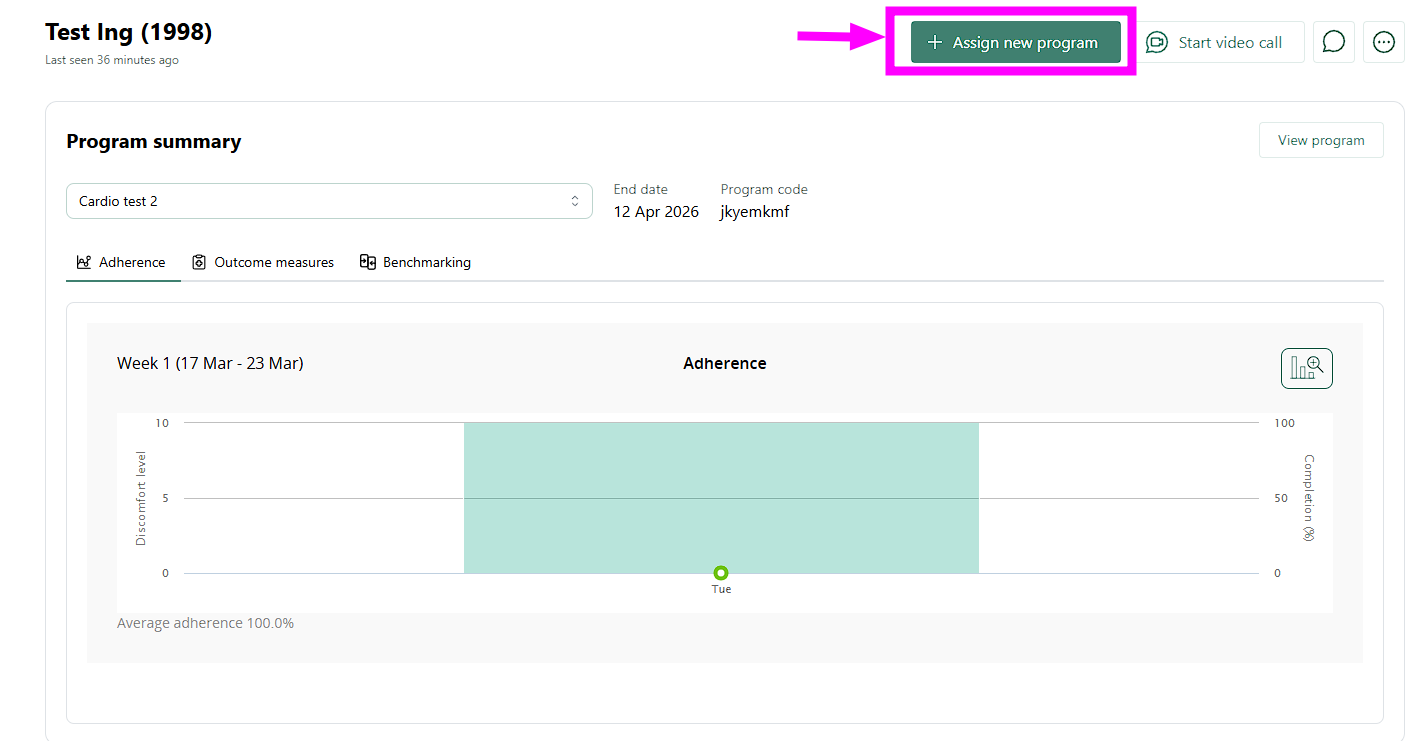Open the more options ellipsis menu
The image size is (1422, 741).
coord(1384,42)
